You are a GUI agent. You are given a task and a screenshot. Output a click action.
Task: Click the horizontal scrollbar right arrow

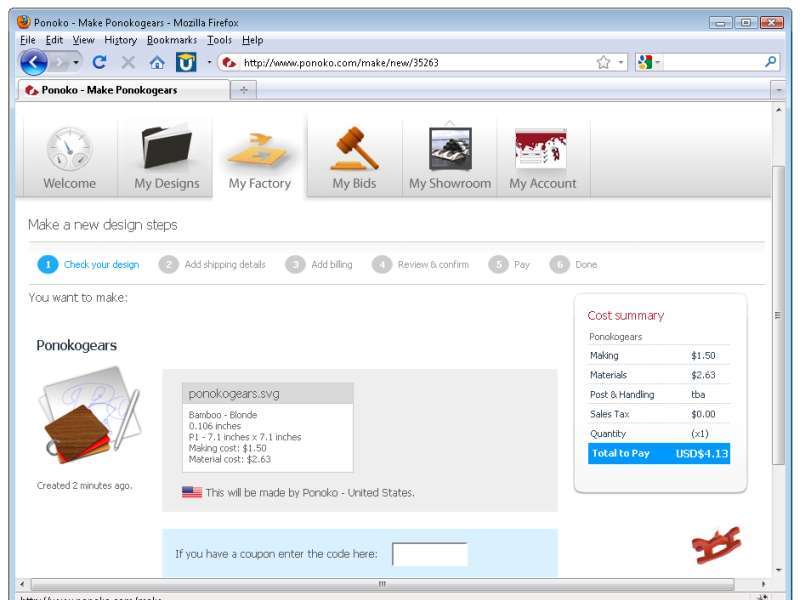point(763,584)
